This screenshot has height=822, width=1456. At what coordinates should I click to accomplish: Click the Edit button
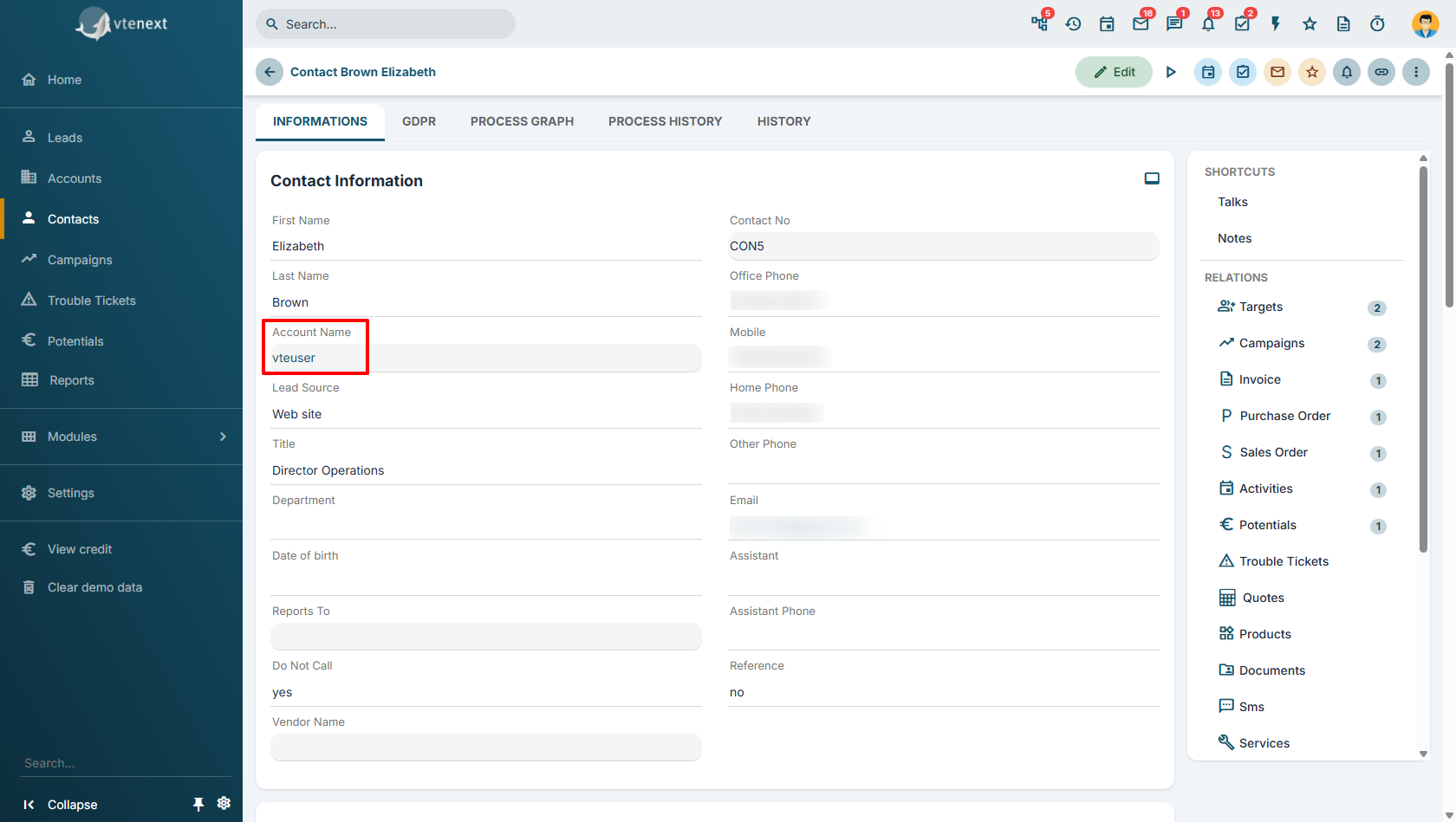point(1114,72)
